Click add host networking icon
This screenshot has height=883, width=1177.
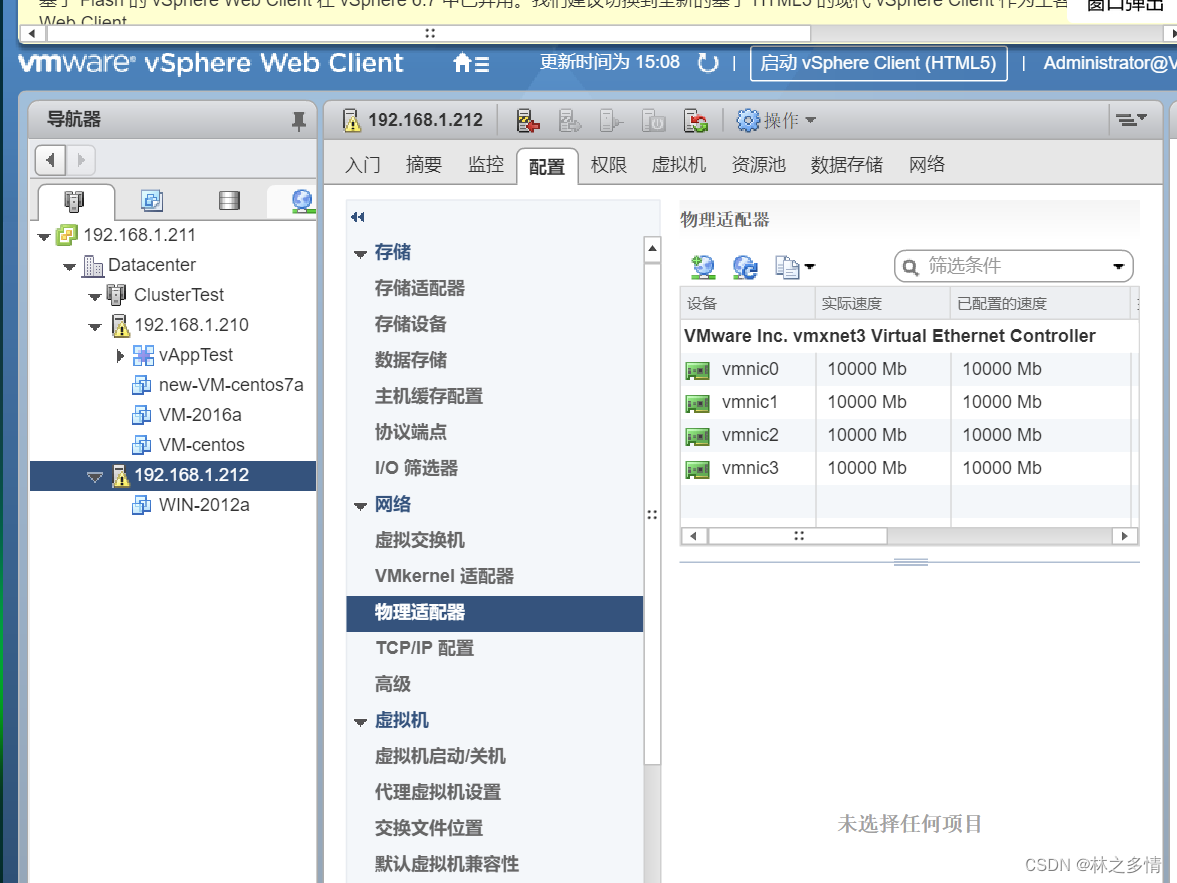coord(703,267)
